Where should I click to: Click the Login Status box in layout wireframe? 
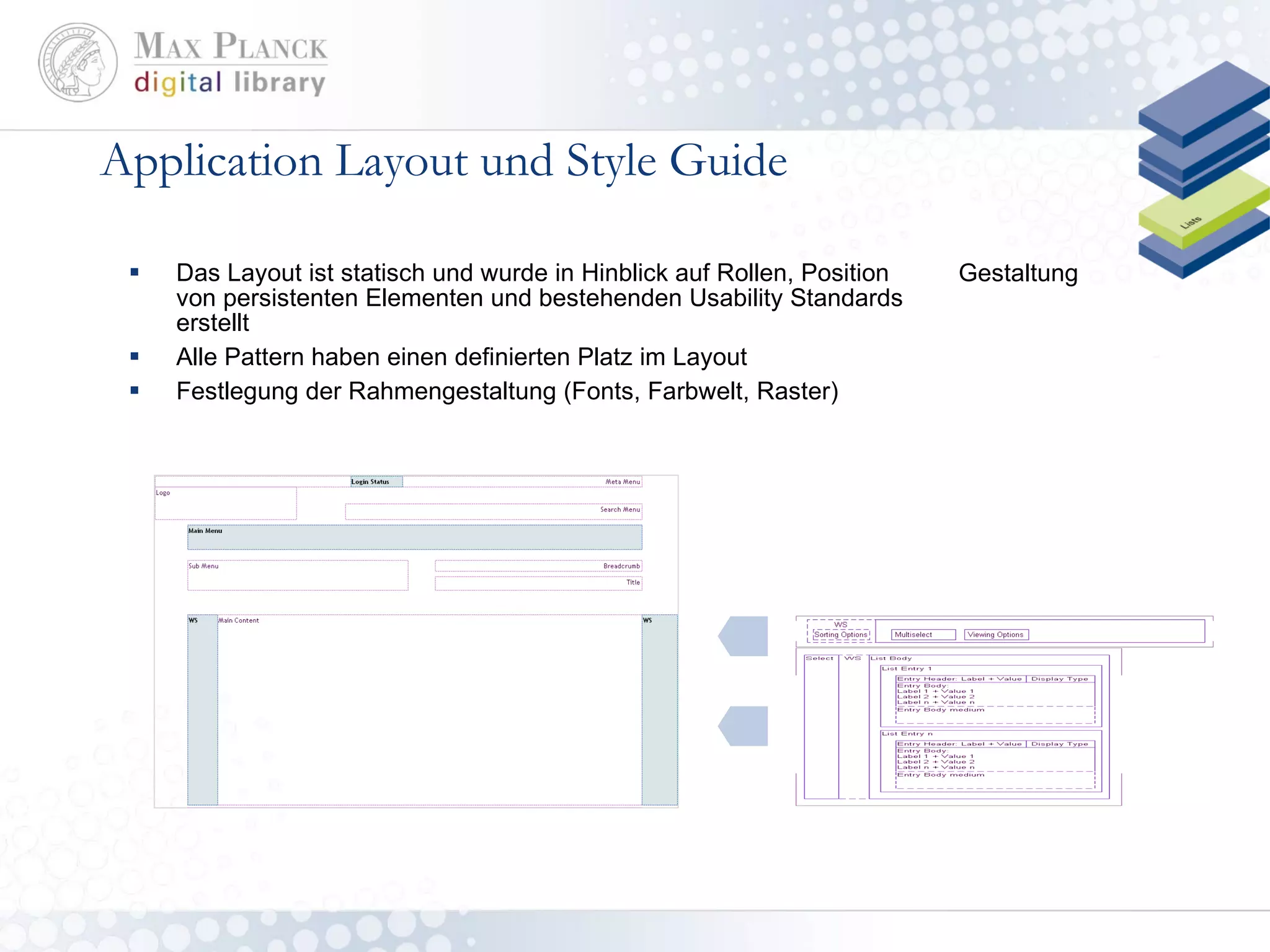pyautogui.click(x=376, y=482)
